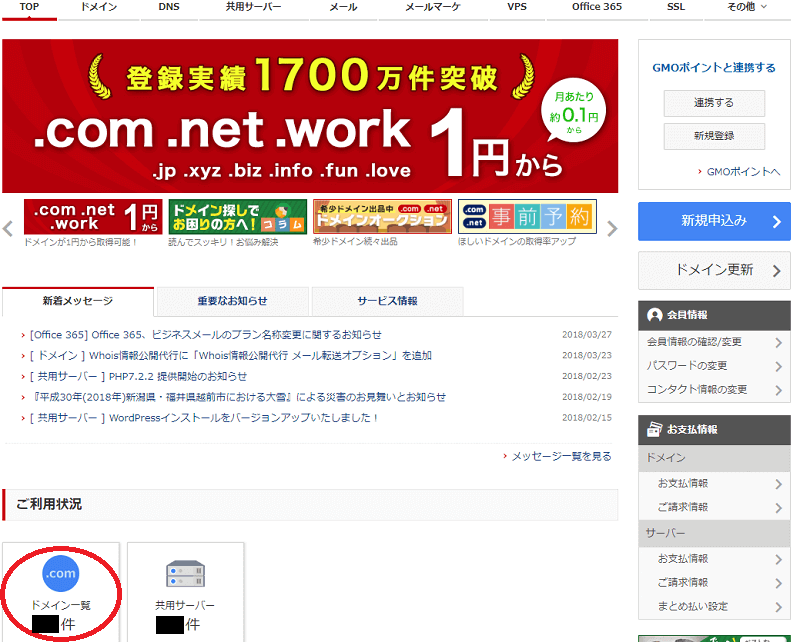Switch to the 重要なお知らせ tab

click(x=233, y=302)
